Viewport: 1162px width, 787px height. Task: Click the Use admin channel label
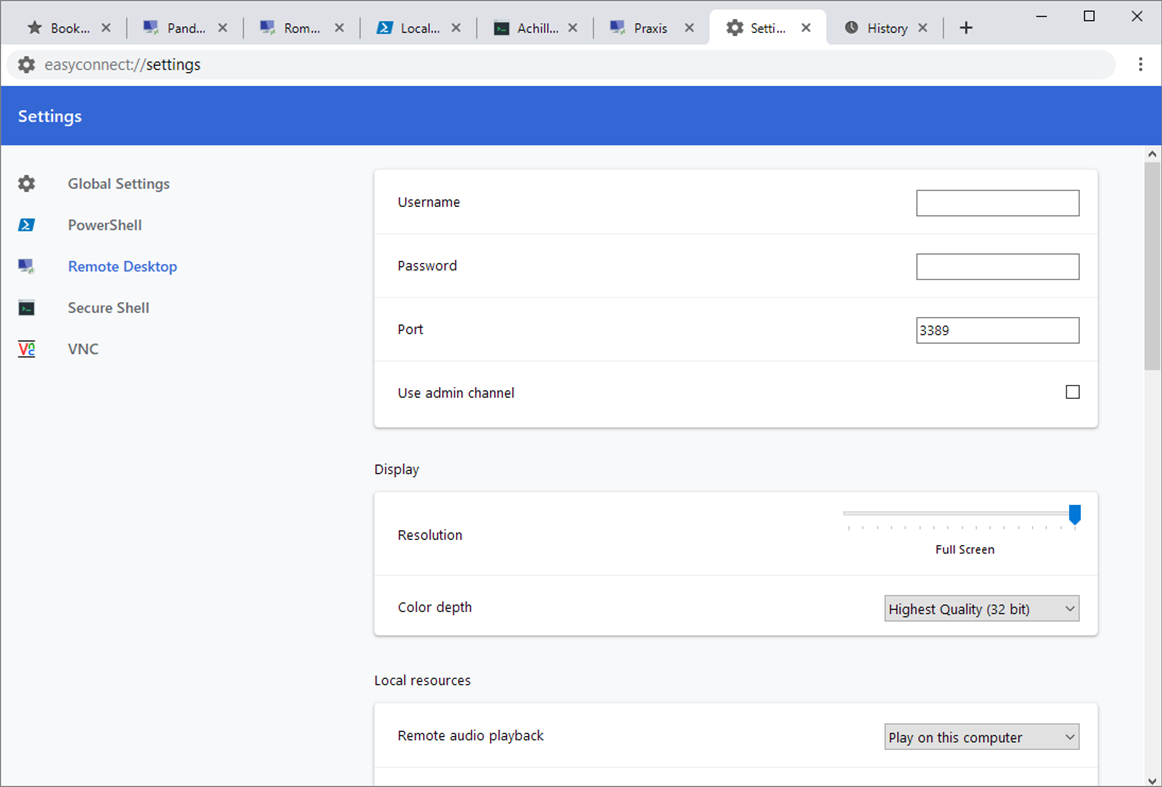click(x=456, y=393)
